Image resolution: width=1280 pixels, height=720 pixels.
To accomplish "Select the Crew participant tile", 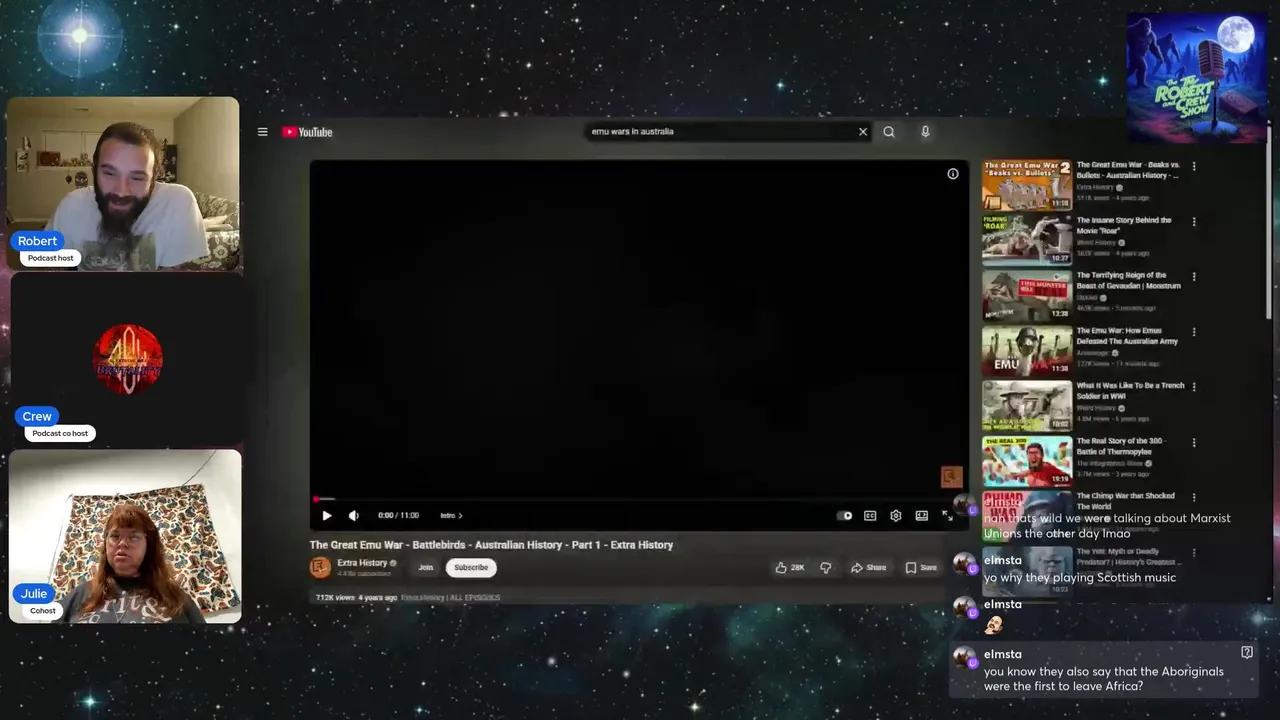I will tap(126, 359).
